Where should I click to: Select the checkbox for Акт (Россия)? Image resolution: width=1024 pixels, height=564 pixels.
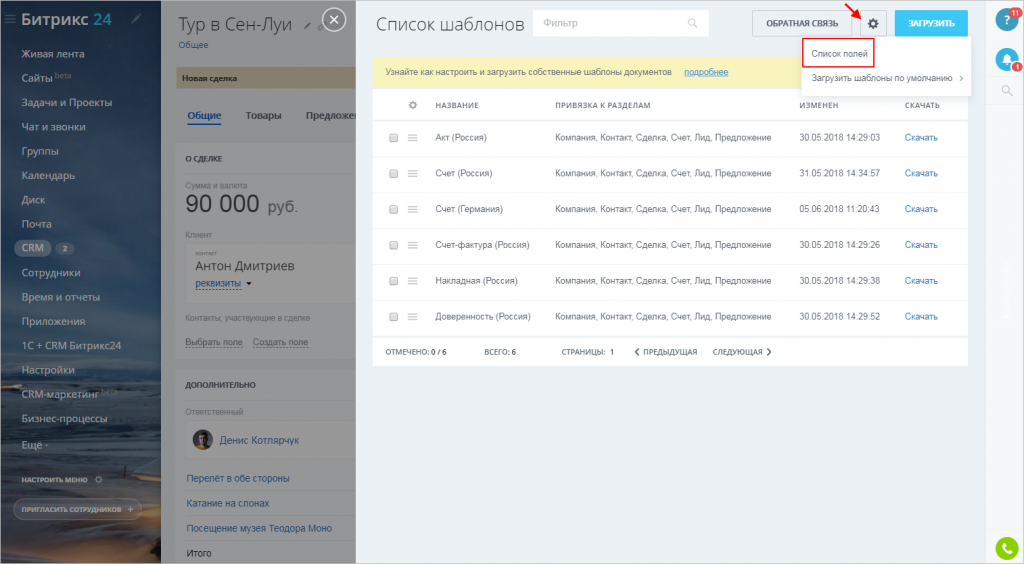[x=393, y=138]
